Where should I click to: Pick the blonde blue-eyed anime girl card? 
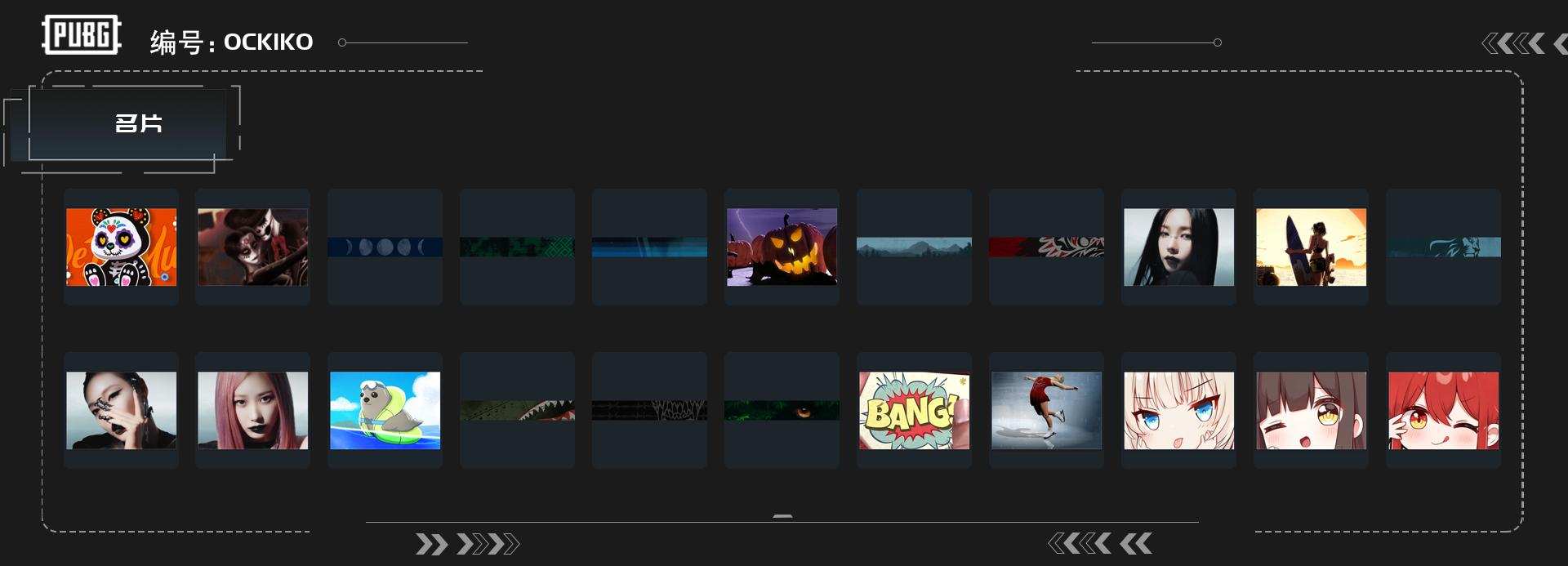(1178, 410)
